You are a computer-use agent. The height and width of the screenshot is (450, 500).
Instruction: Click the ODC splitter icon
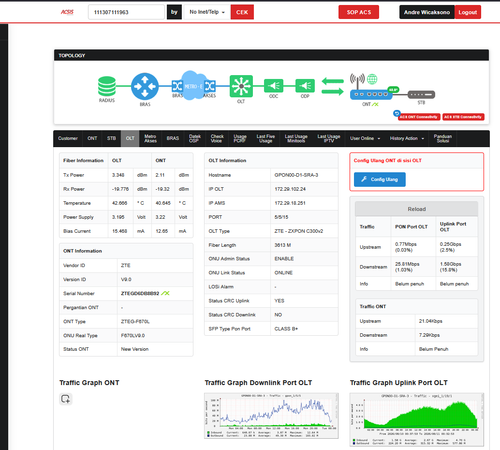(x=273, y=86)
